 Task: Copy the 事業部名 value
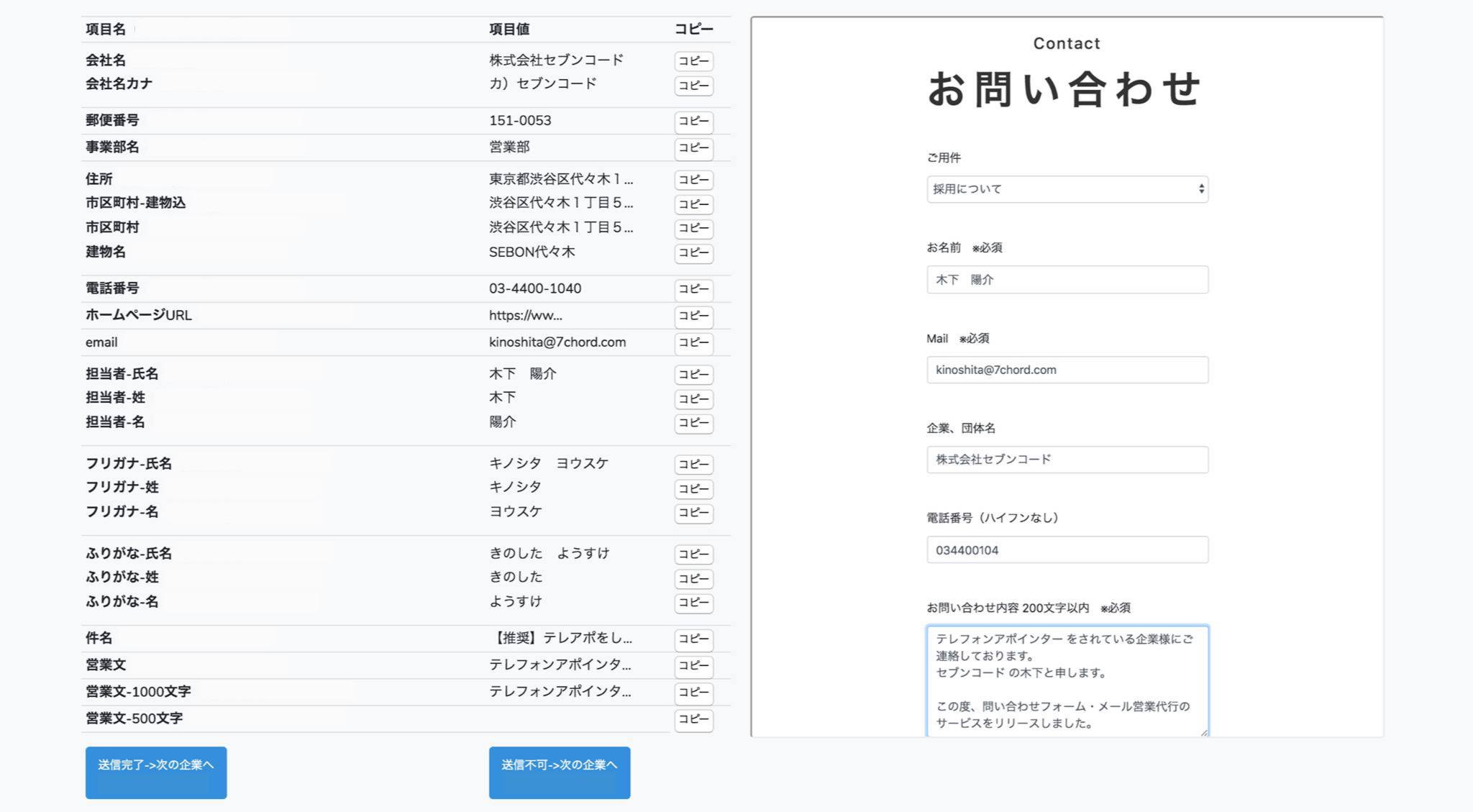pos(693,148)
